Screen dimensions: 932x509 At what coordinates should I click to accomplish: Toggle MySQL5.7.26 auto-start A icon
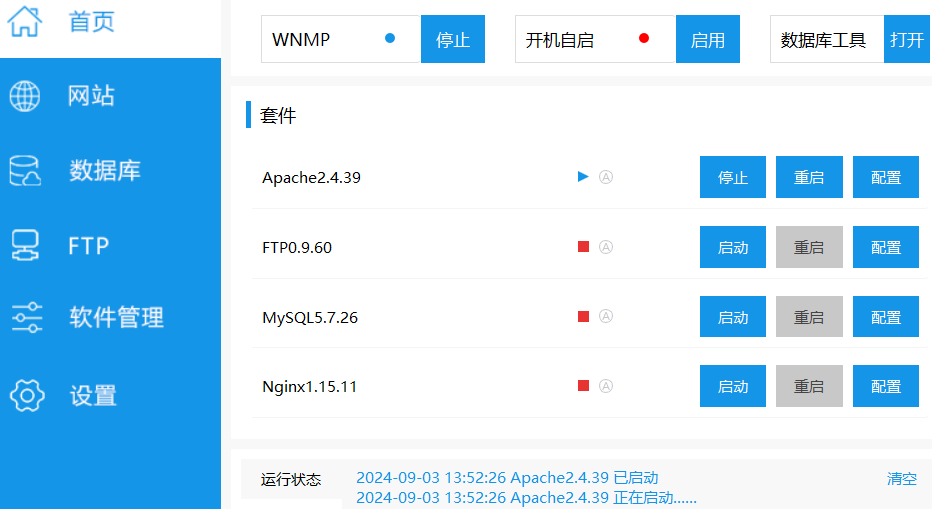point(606,316)
